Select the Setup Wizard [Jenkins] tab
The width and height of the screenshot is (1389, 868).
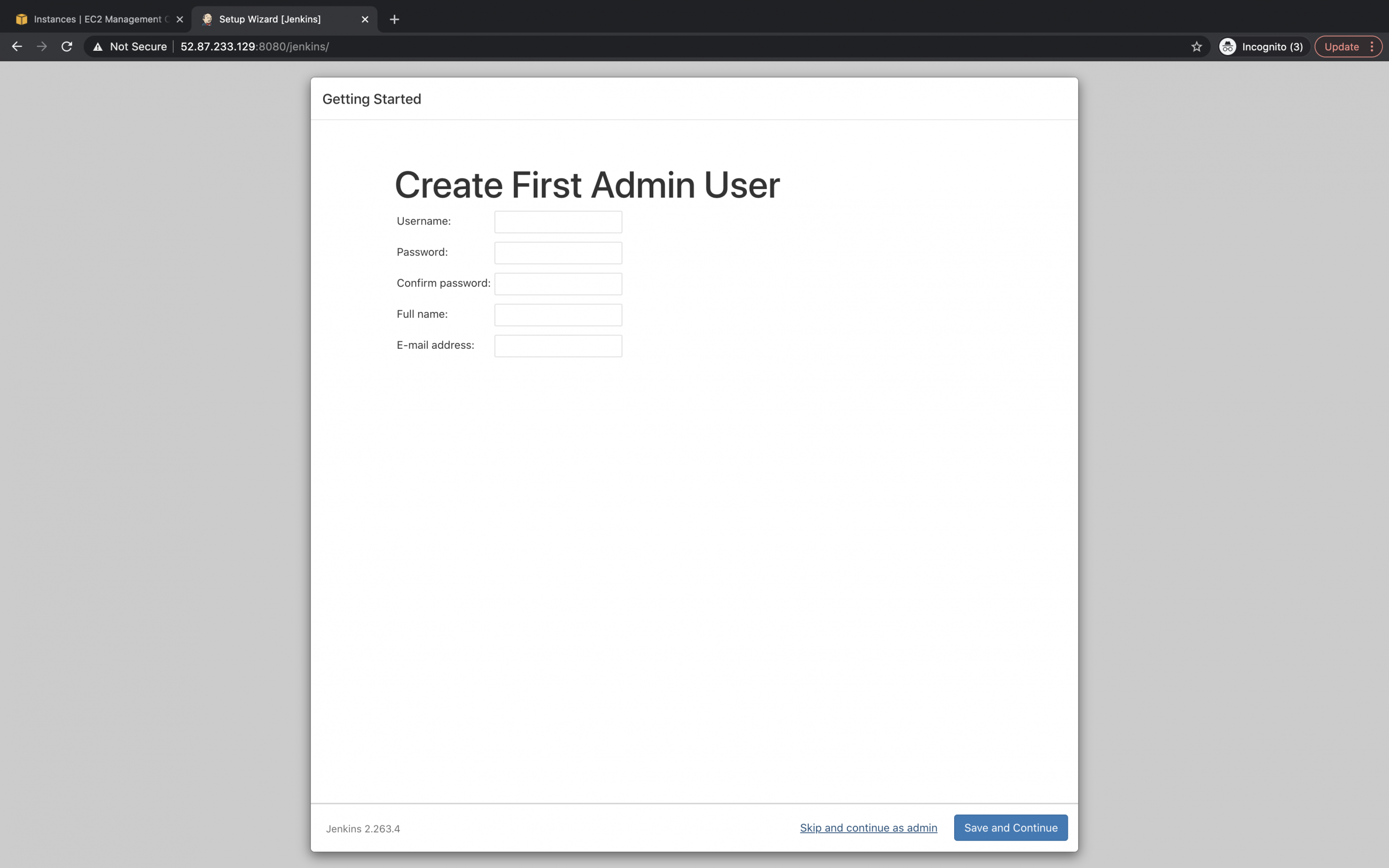(270, 19)
